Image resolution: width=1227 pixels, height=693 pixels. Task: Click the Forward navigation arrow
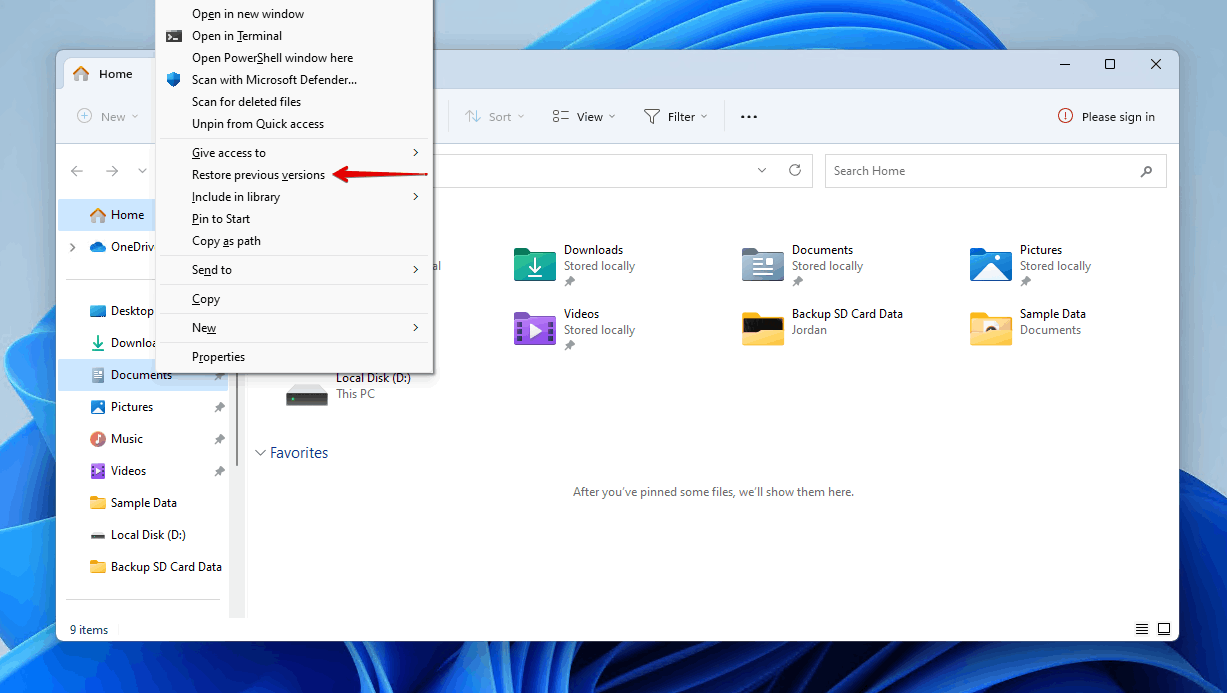pos(112,171)
